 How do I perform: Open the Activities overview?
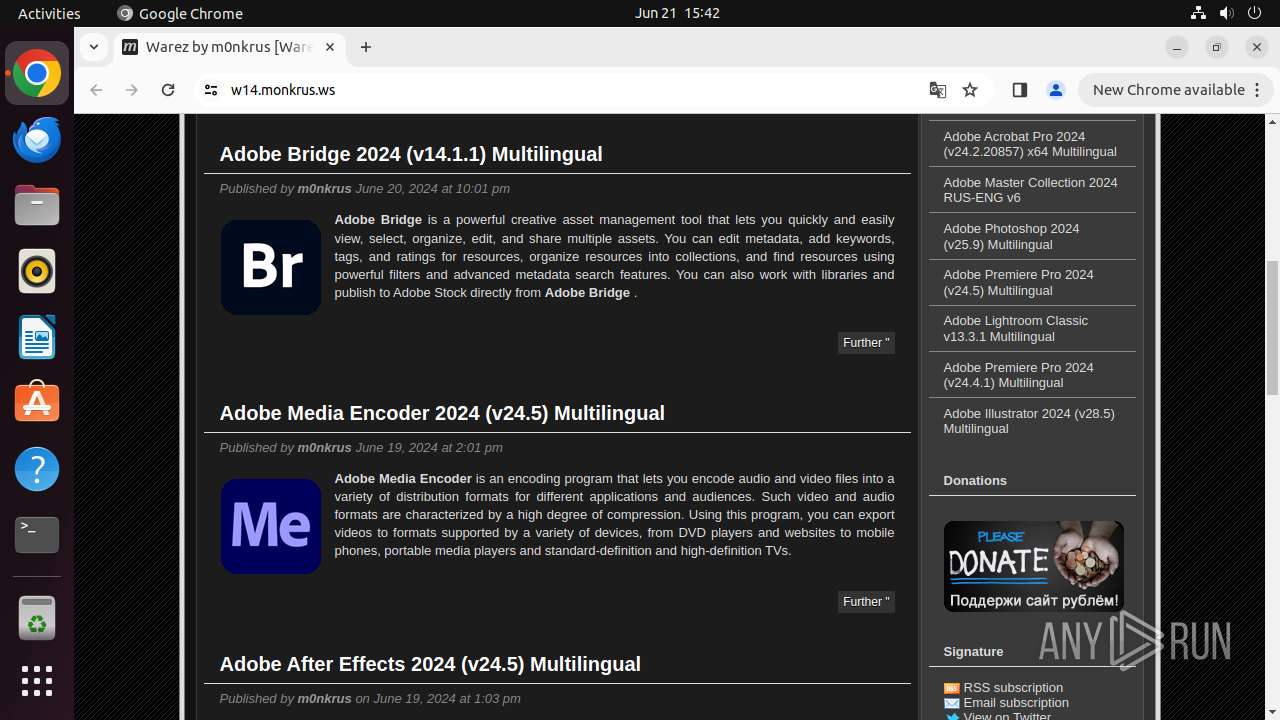(49, 13)
